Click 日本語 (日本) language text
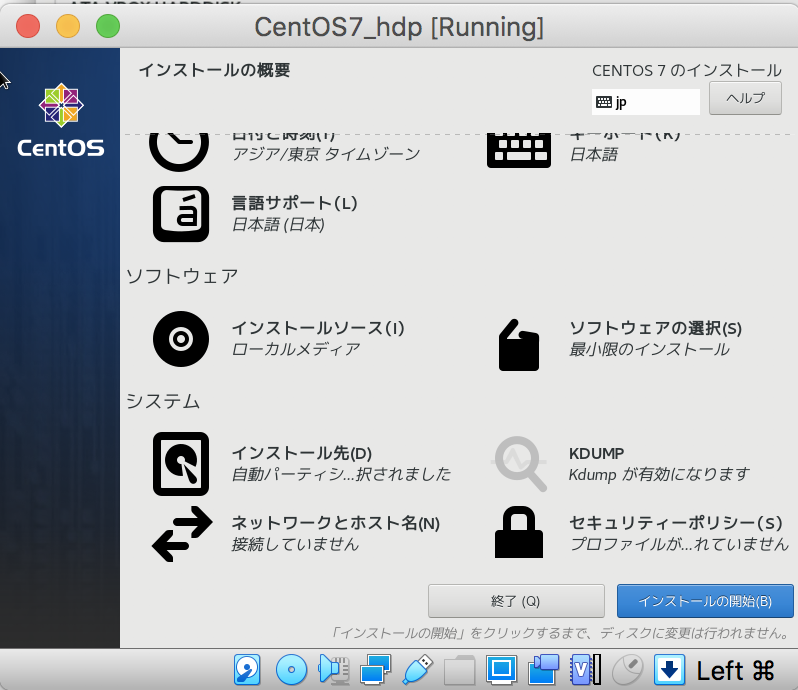 [278, 224]
